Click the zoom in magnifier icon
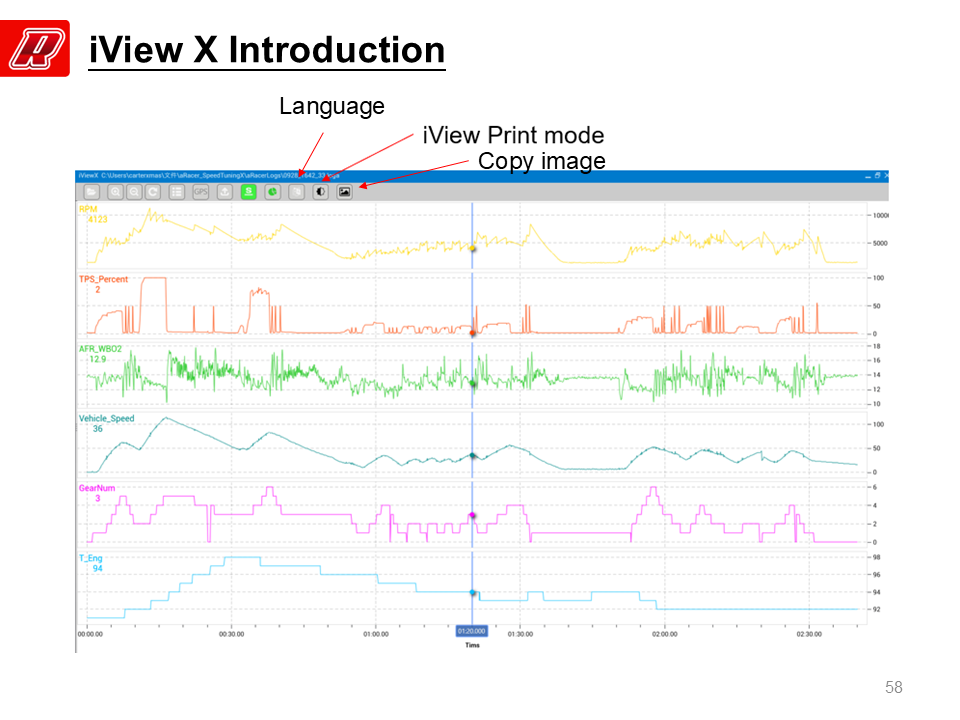 [x=115, y=192]
